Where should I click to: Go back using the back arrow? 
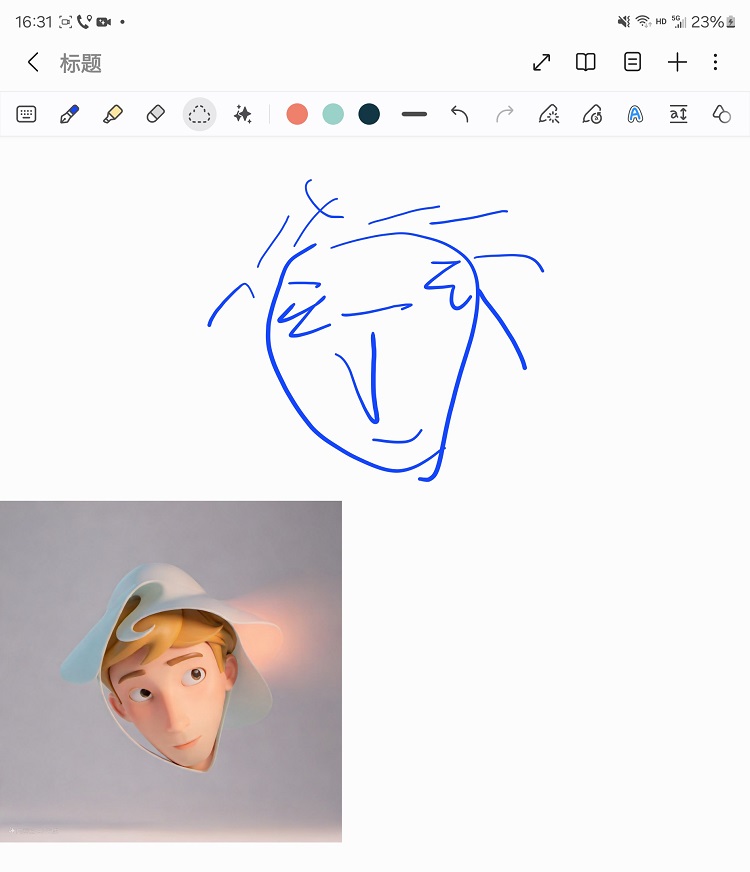tap(33, 62)
